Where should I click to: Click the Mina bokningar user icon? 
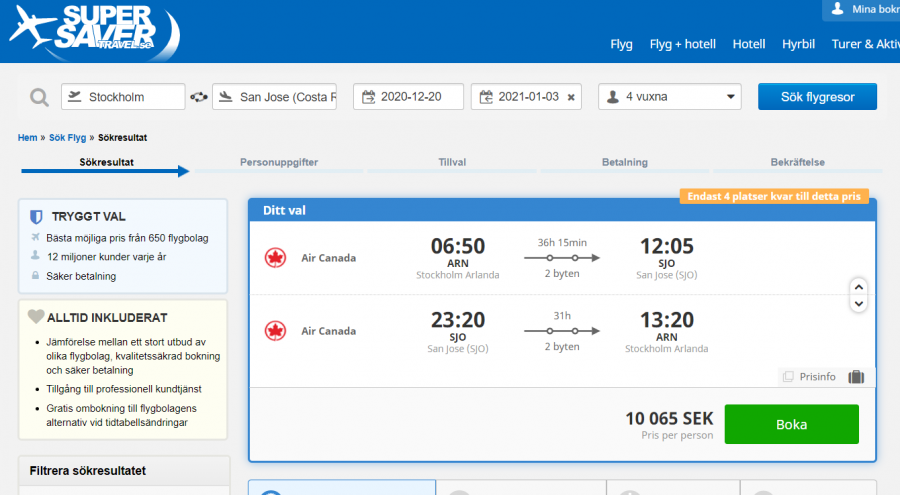pyautogui.click(x=837, y=9)
